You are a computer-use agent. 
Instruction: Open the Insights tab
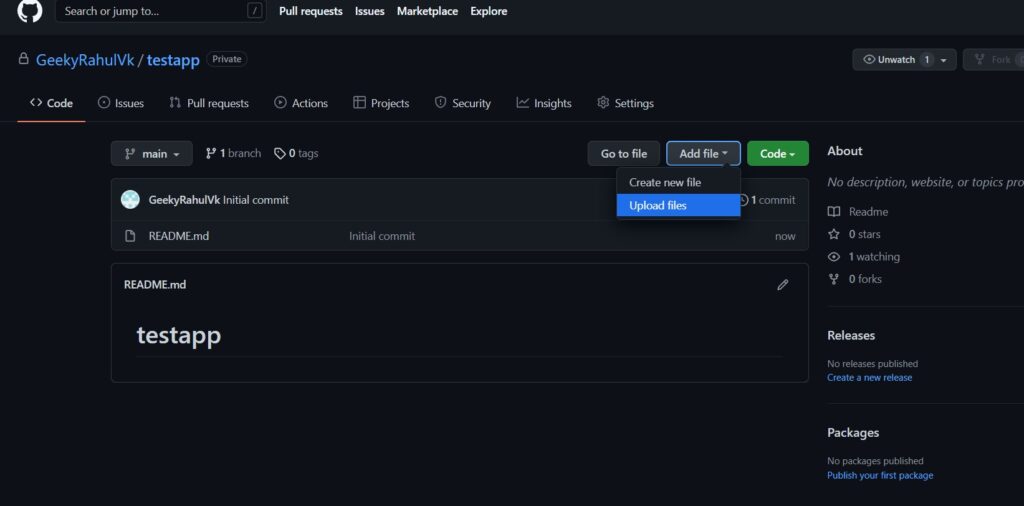click(544, 103)
